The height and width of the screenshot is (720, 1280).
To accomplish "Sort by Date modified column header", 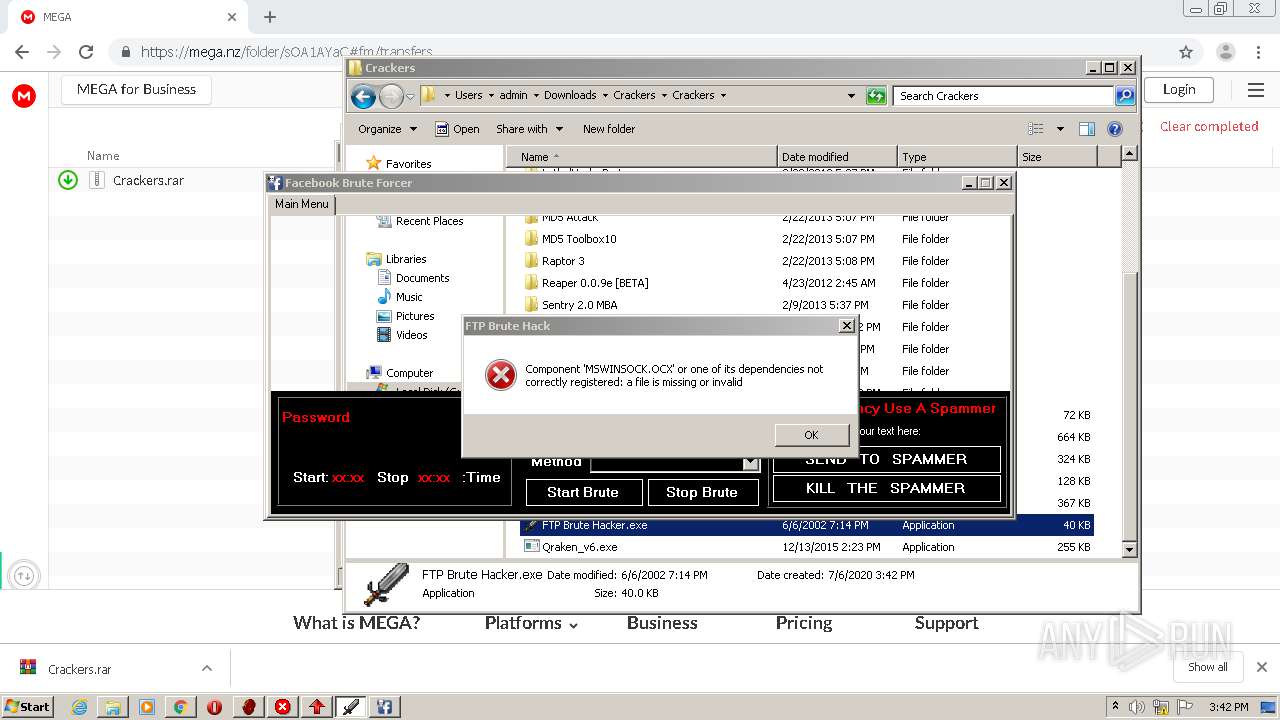I will (837, 157).
